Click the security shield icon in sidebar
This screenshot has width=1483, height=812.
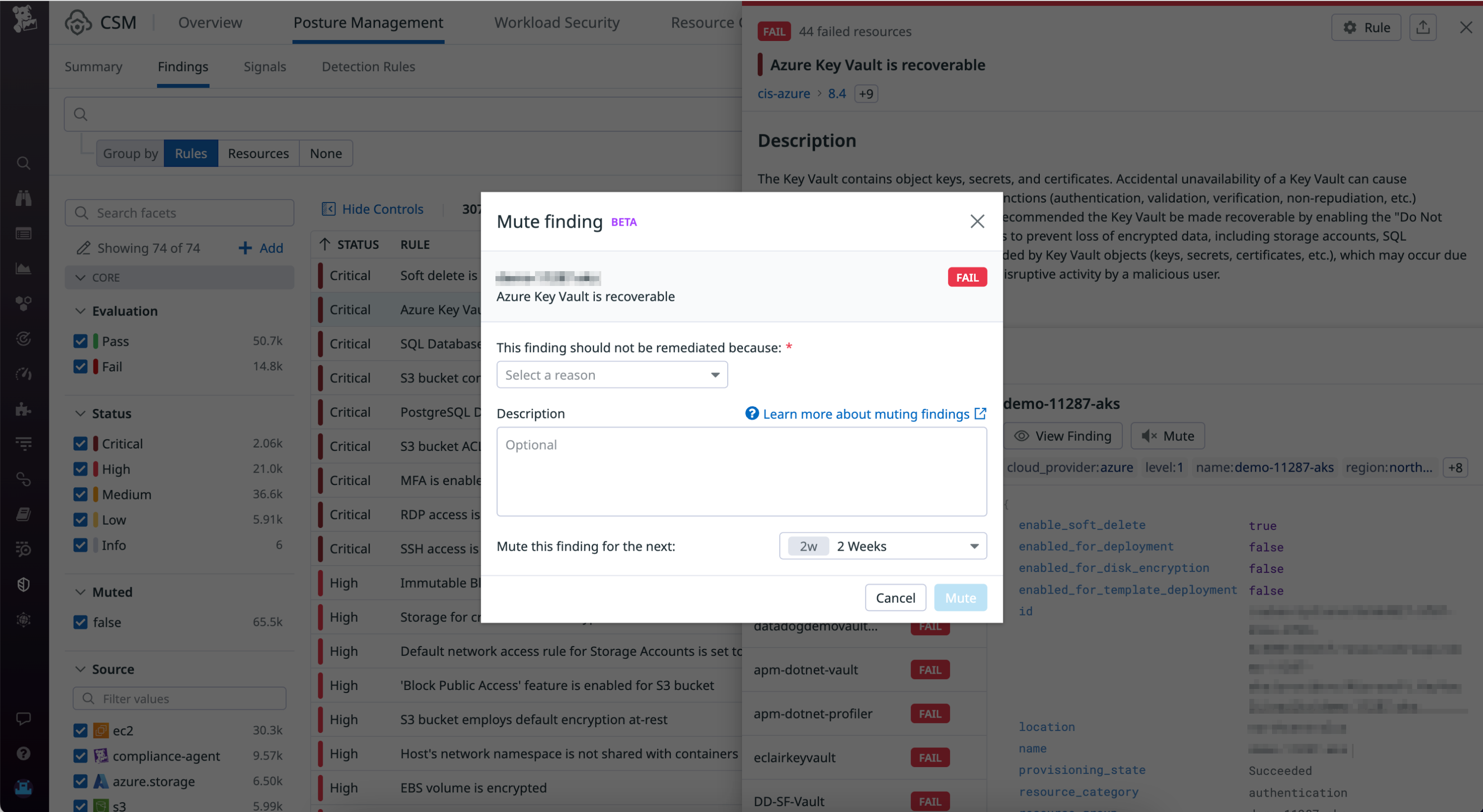[24, 585]
